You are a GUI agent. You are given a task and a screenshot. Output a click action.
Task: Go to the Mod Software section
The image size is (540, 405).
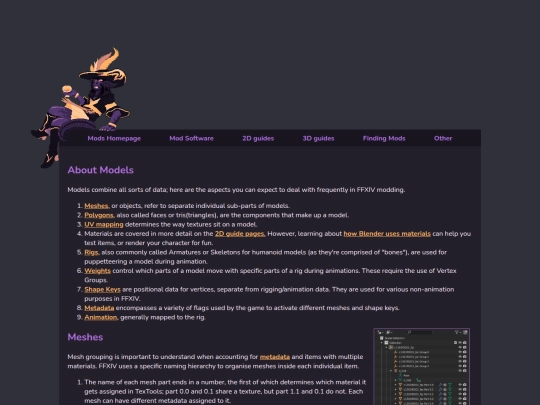(x=191, y=138)
